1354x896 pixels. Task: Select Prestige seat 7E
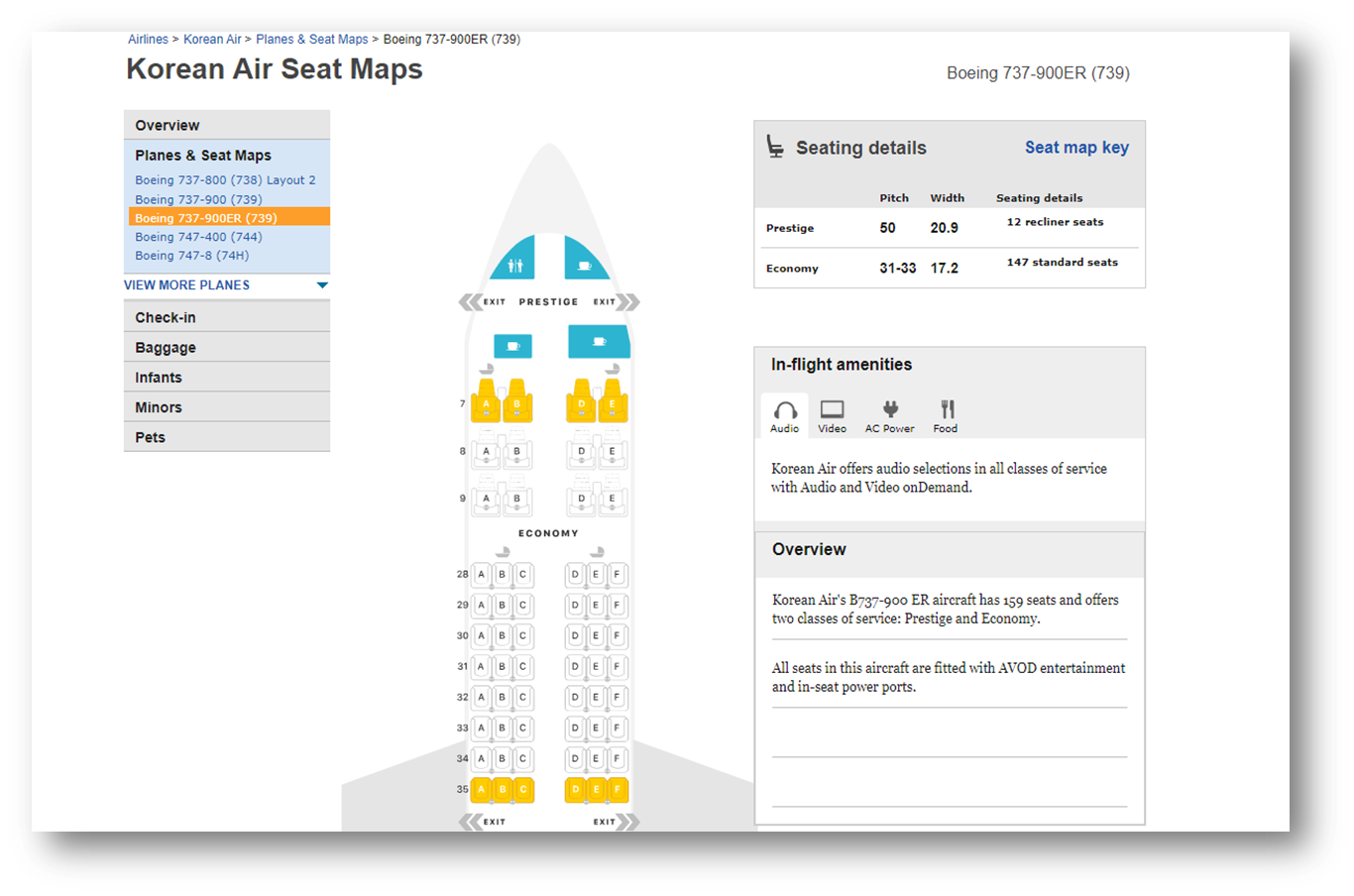coord(613,401)
